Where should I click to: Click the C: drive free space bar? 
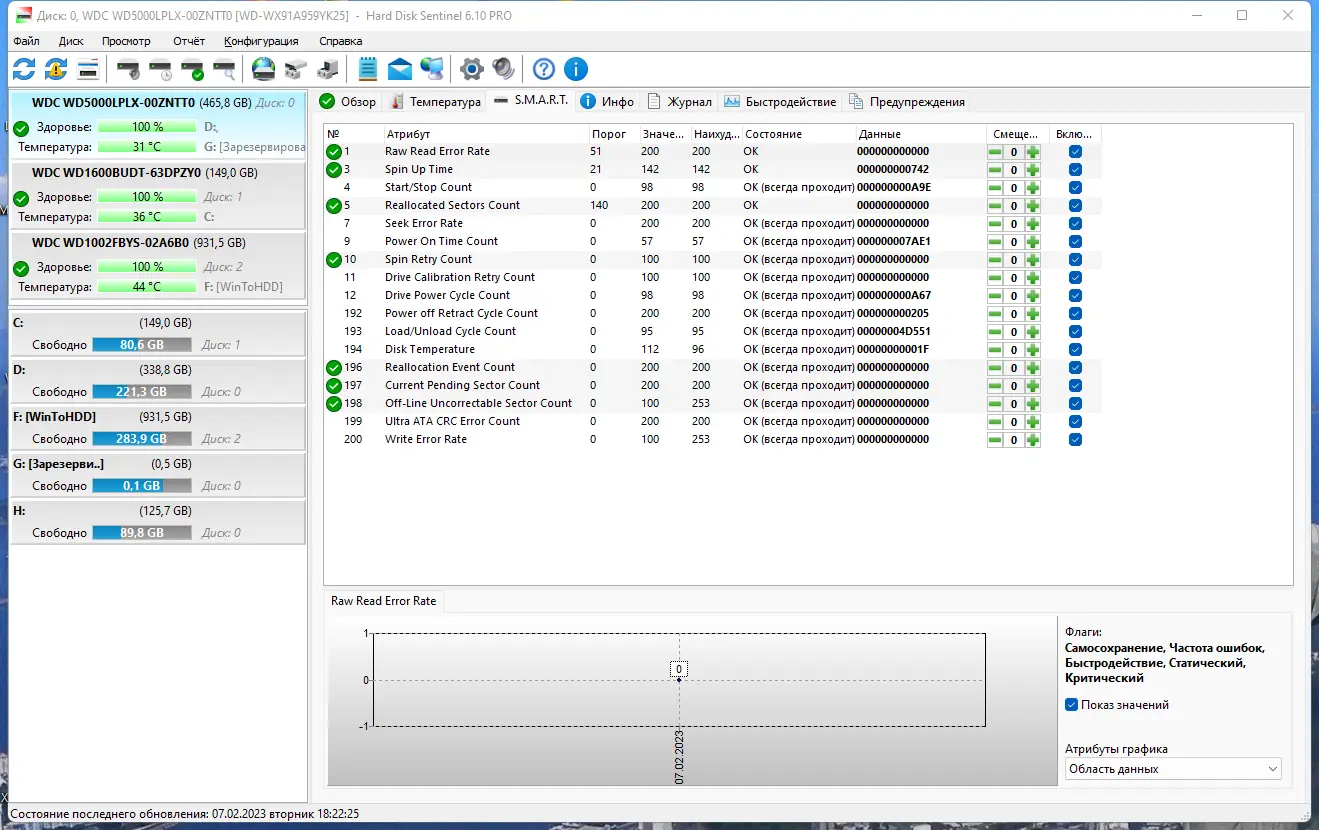142,345
